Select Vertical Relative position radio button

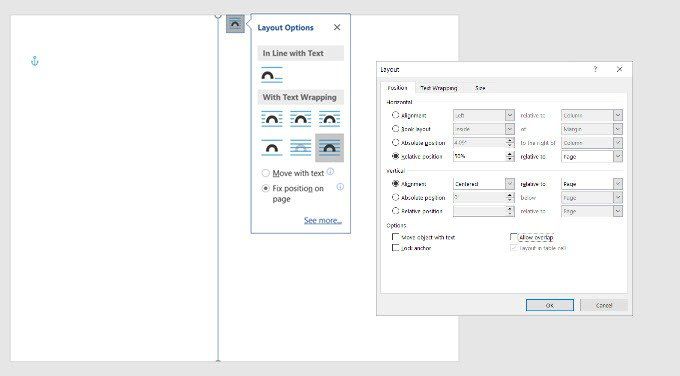pyautogui.click(x=395, y=211)
